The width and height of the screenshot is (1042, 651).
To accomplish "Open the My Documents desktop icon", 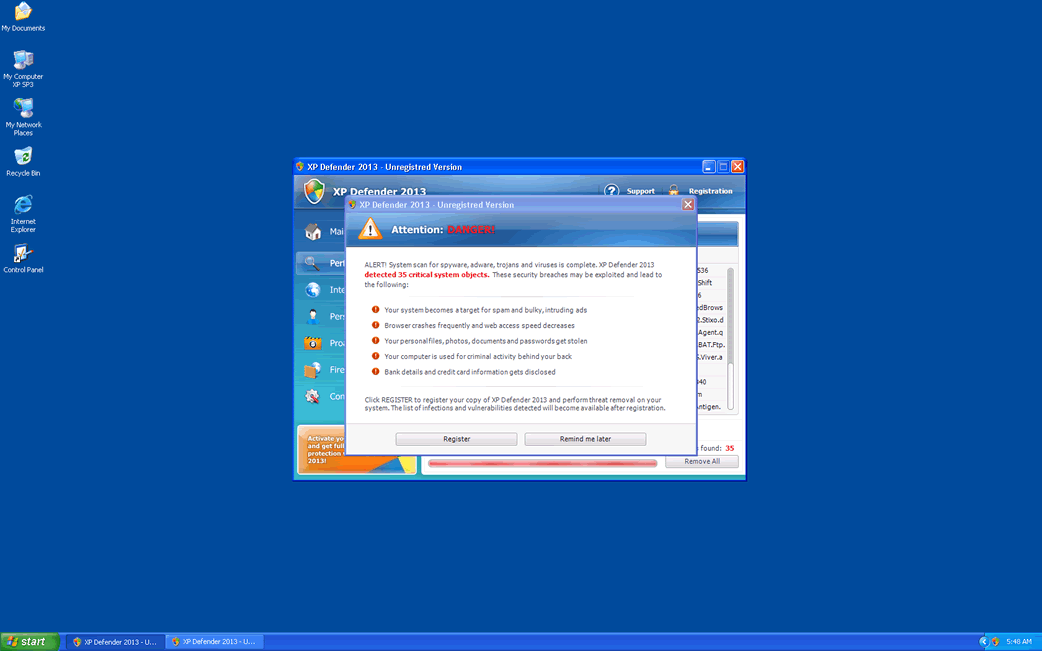I will [x=23, y=13].
